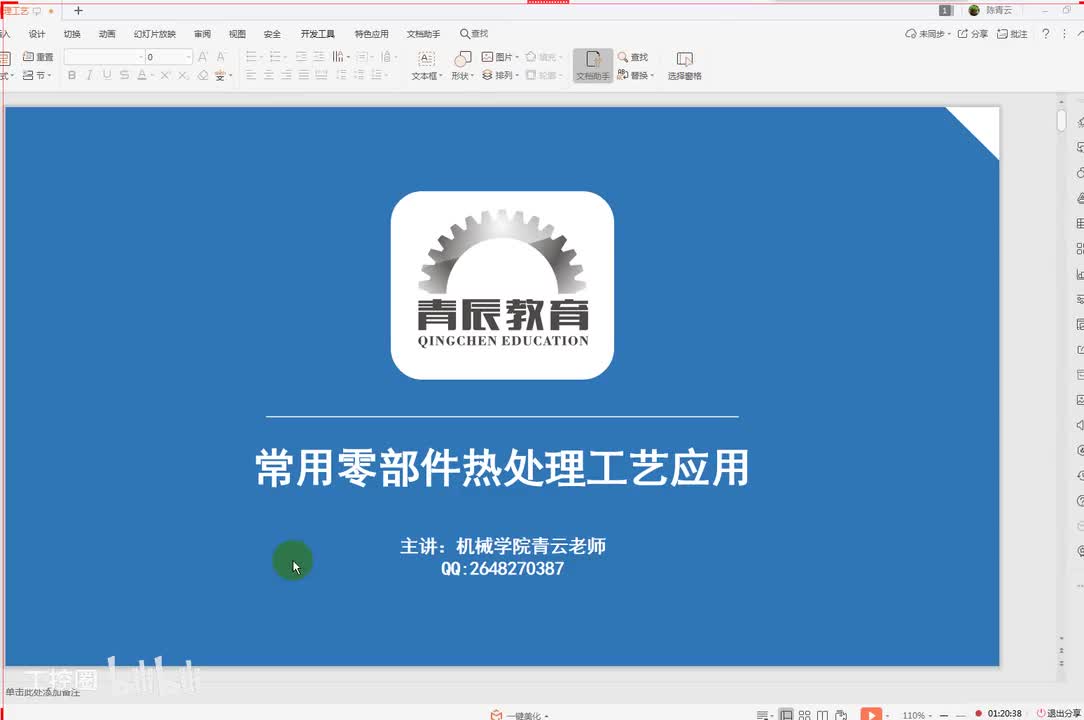Click the 退出分享 exit sharing button
This screenshot has width=1084, height=720.
[1058, 713]
